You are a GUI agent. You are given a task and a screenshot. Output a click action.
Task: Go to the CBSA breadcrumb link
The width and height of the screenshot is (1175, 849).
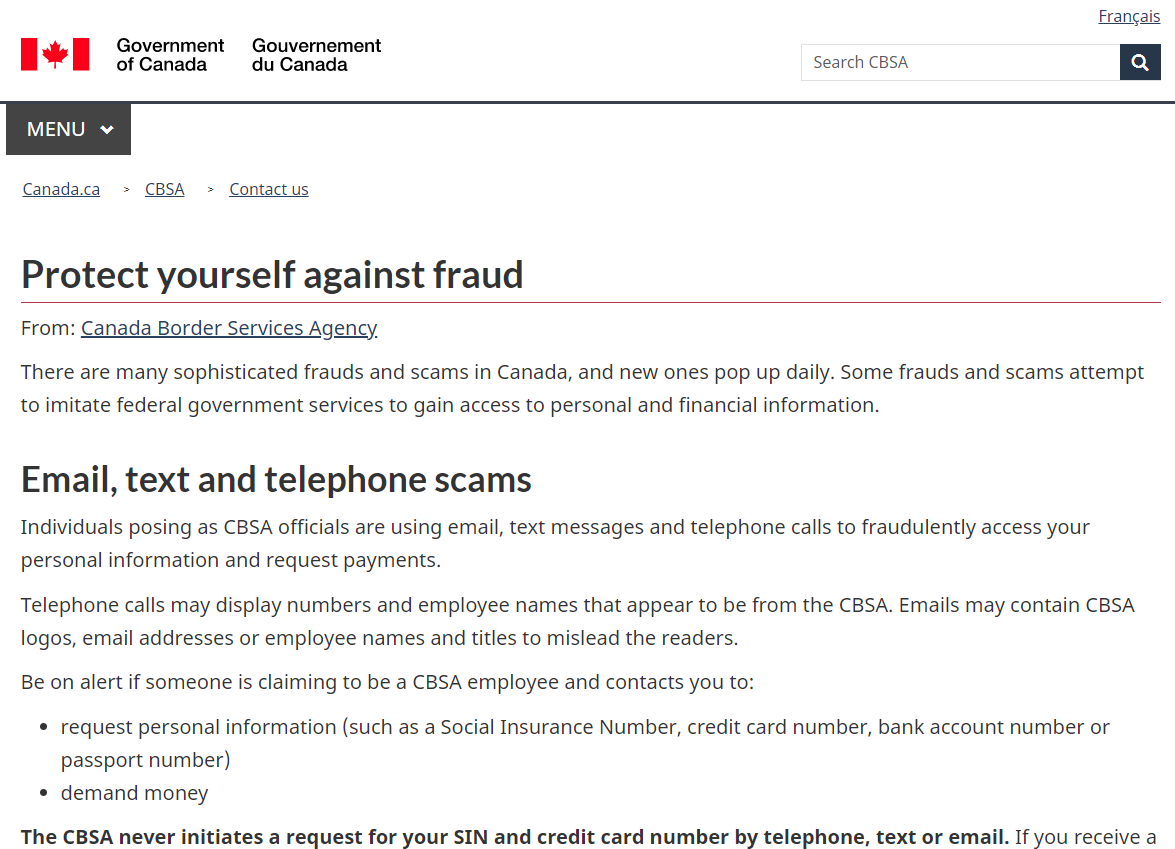(x=165, y=189)
